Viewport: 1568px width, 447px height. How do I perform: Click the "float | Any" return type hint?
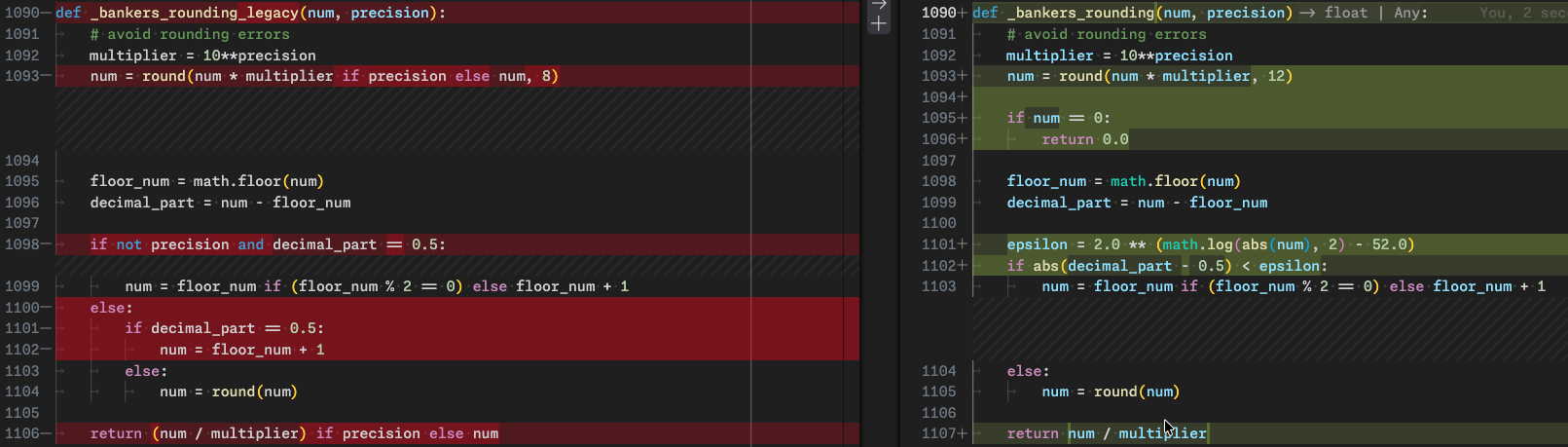pos(1375,13)
